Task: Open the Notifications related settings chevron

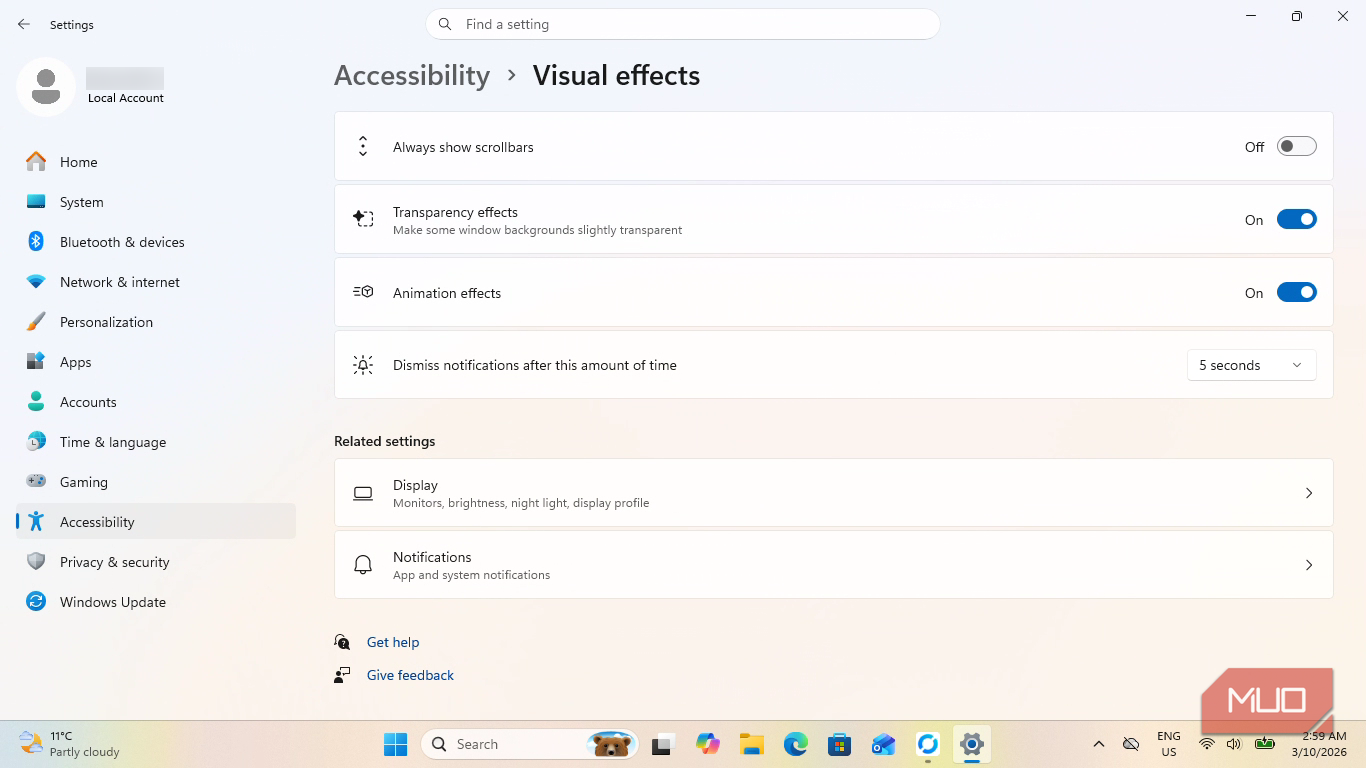Action: click(x=1309, y=565)
